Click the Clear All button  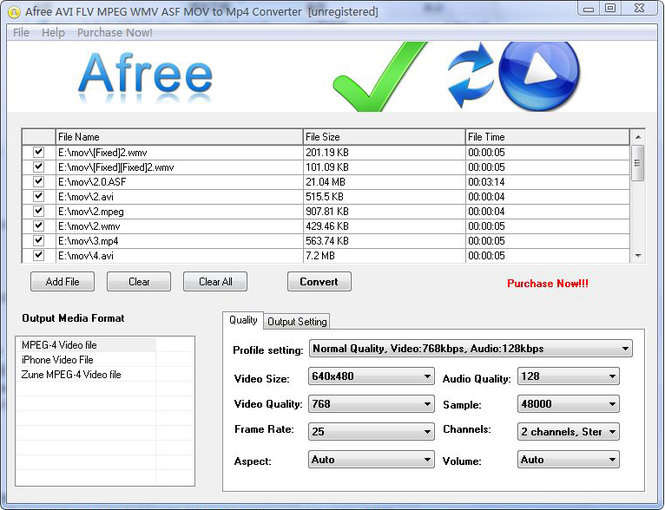(x=215, y=281)
